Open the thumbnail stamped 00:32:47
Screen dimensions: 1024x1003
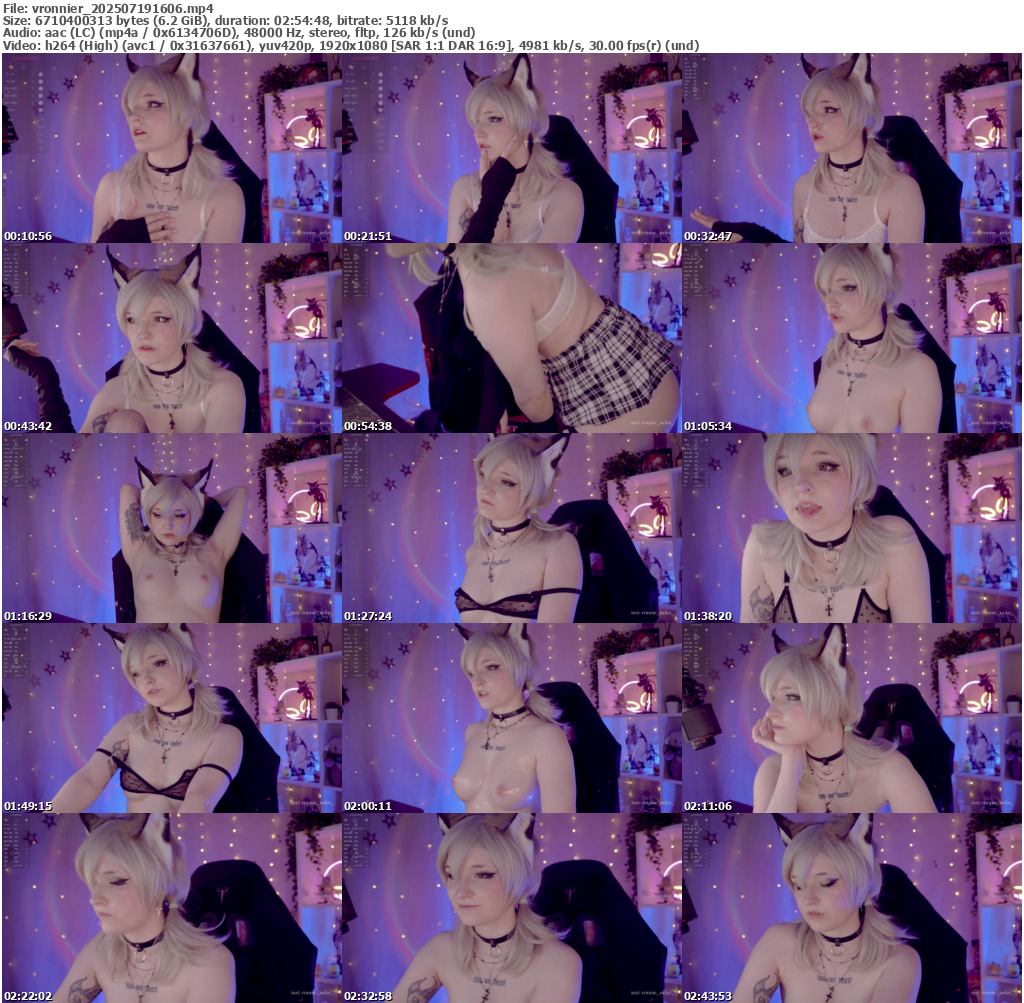coord(852,148)
